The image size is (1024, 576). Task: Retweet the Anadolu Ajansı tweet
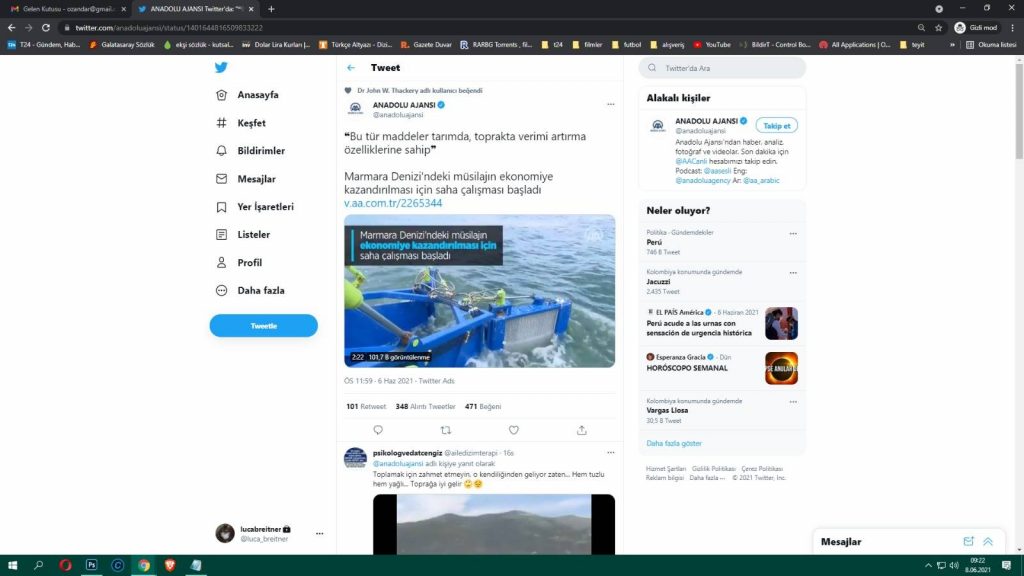[x=446, y=430]
